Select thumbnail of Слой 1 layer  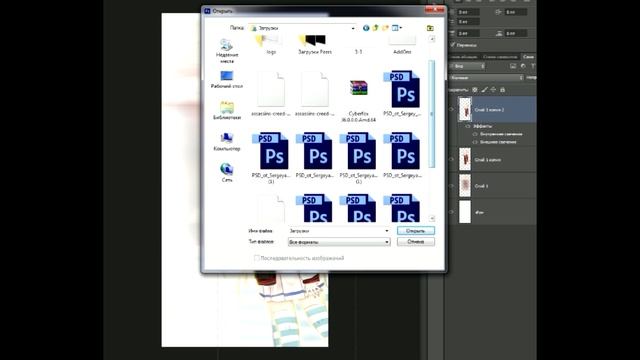click(465, 185)
